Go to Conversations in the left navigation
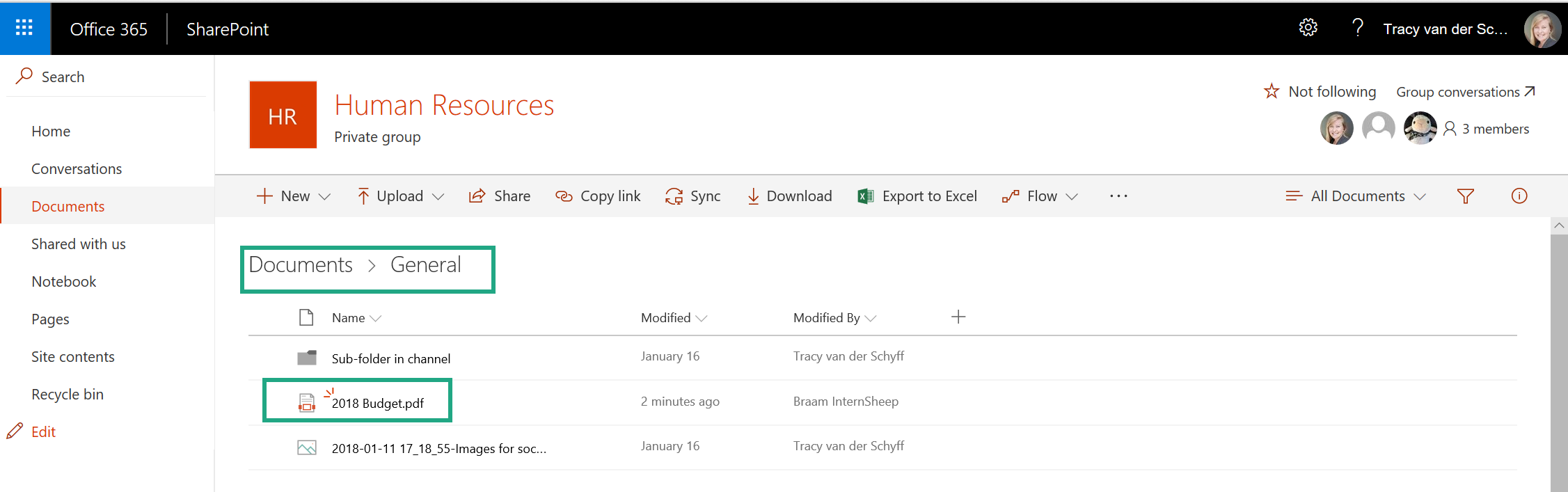The height and width of the screenshot is (492, 1568). click(x=77, y=169)
